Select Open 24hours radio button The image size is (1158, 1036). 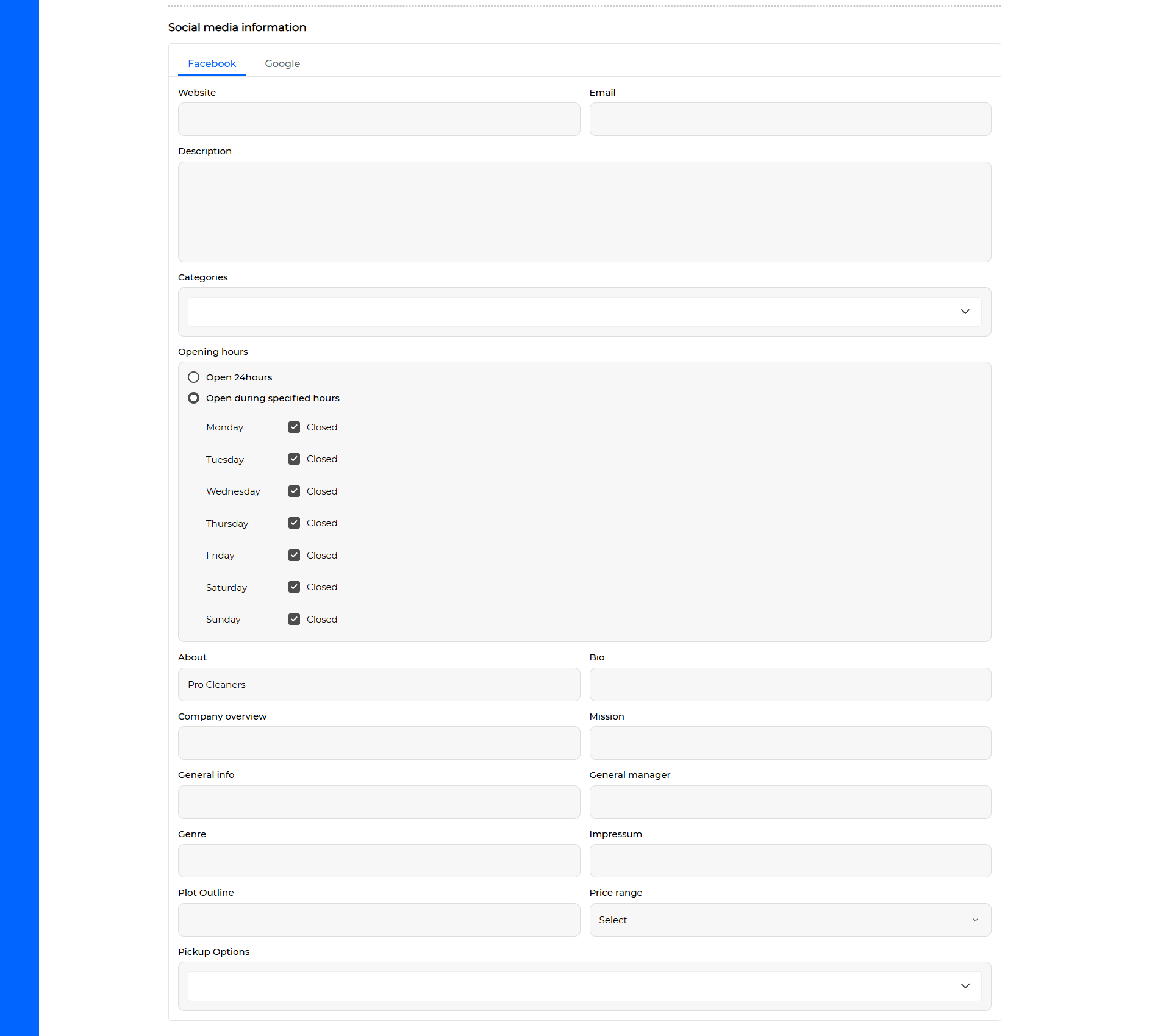tap(193, 377)
